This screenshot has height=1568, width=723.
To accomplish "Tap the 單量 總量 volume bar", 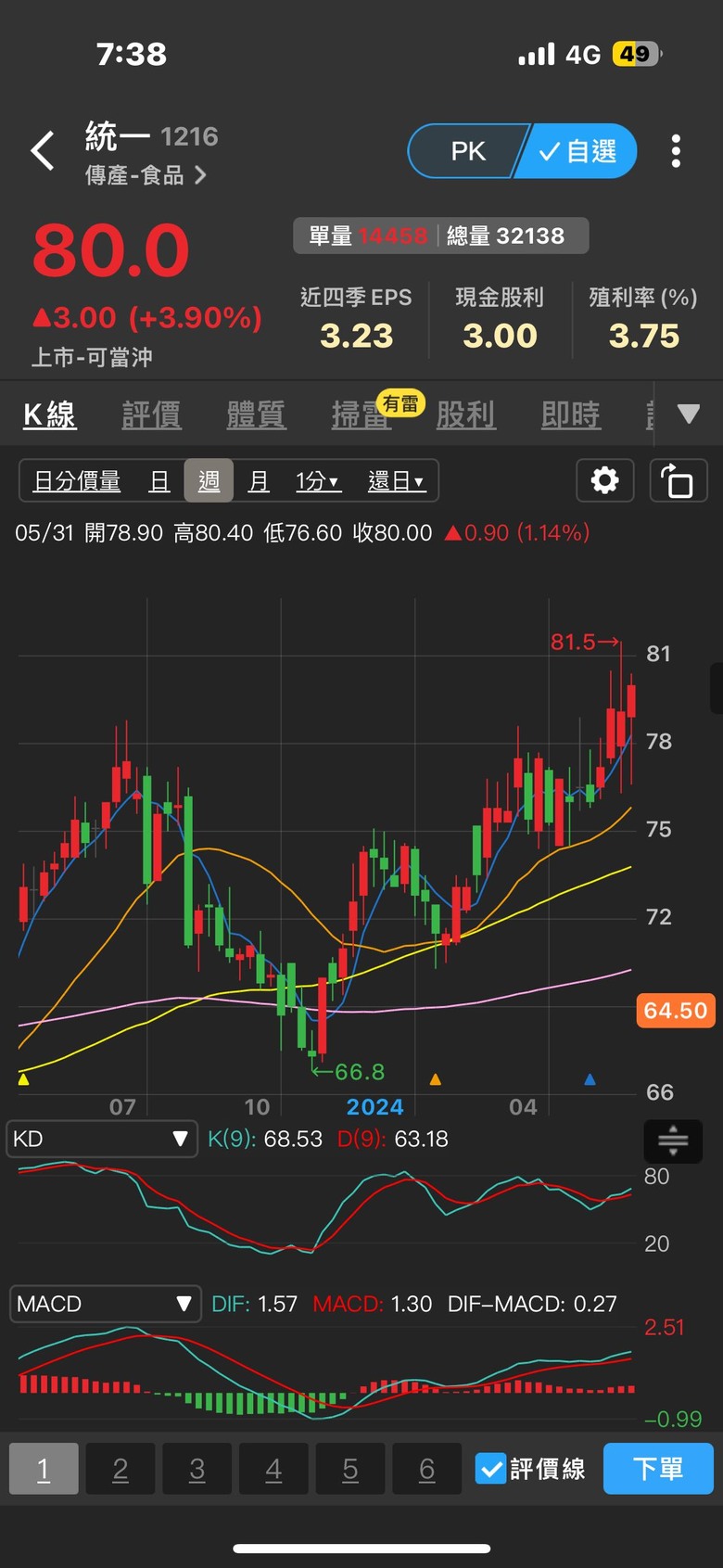I will click(x=441, y=236).
